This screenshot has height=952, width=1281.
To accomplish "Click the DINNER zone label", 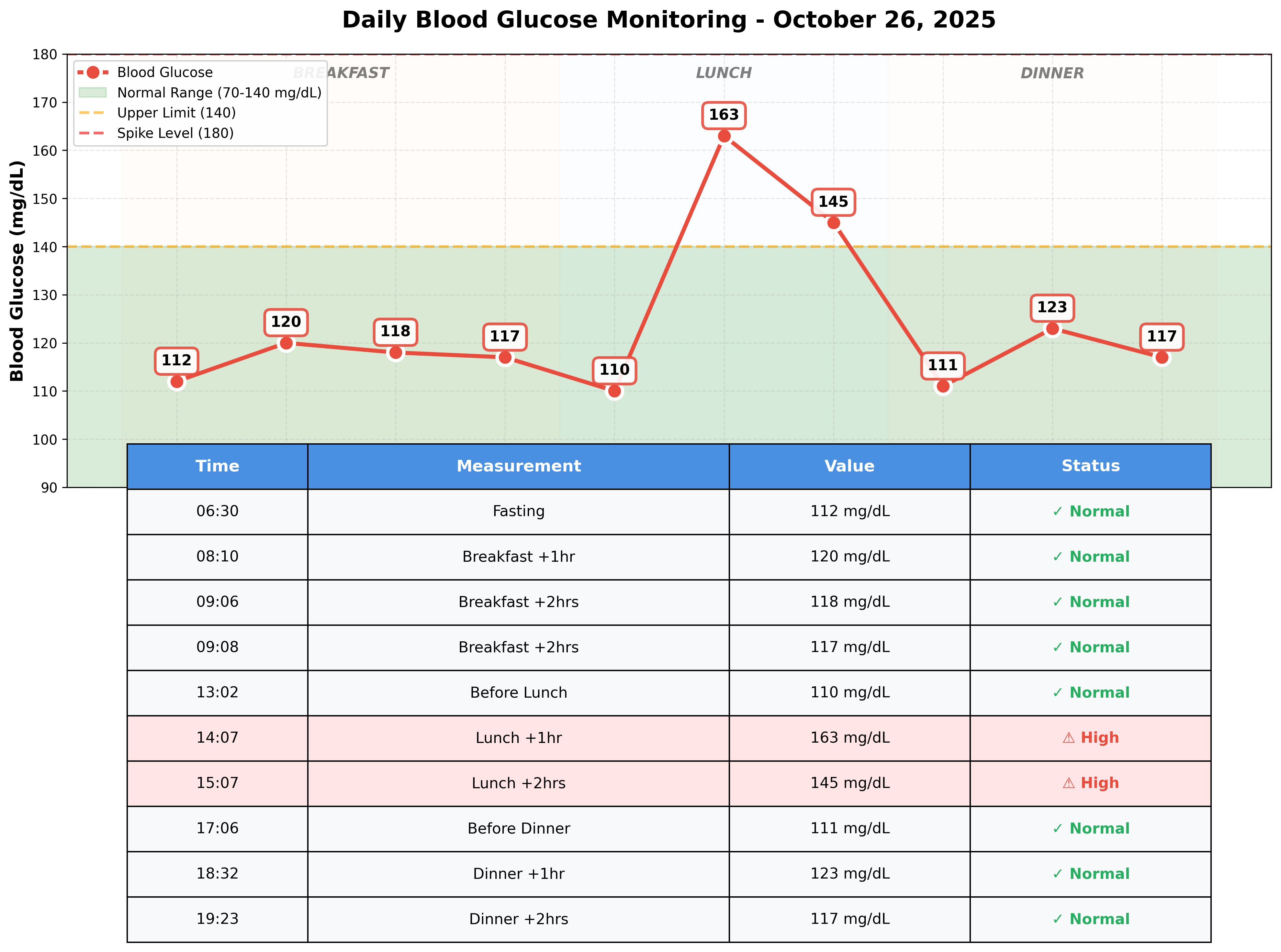I will pos(1052,73).
